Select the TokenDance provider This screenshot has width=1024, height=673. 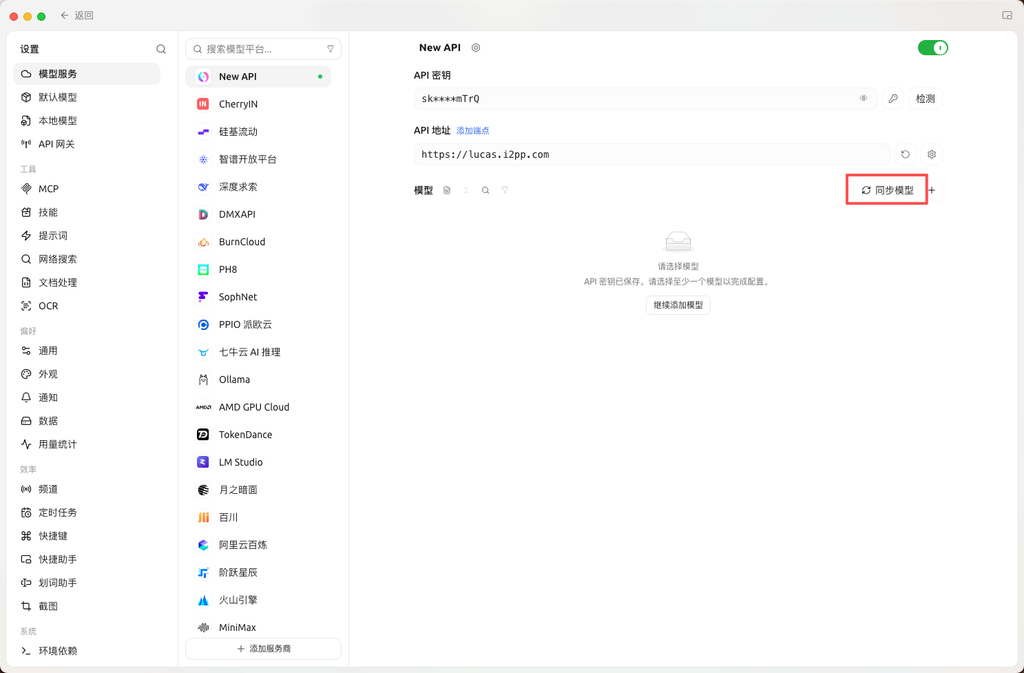coord(258,434)
